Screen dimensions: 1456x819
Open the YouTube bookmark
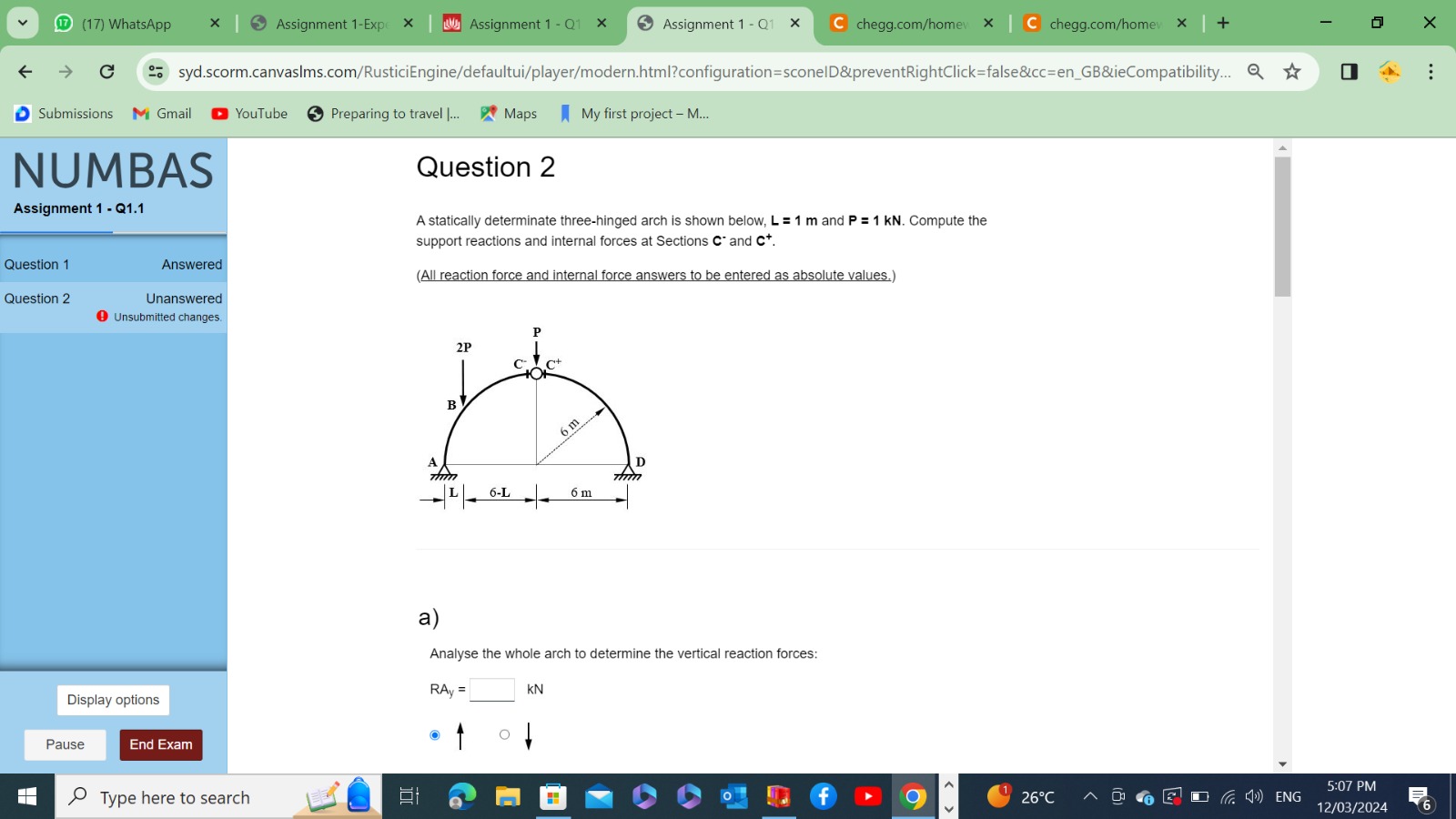pyautogui.click(x=249, y=113)
